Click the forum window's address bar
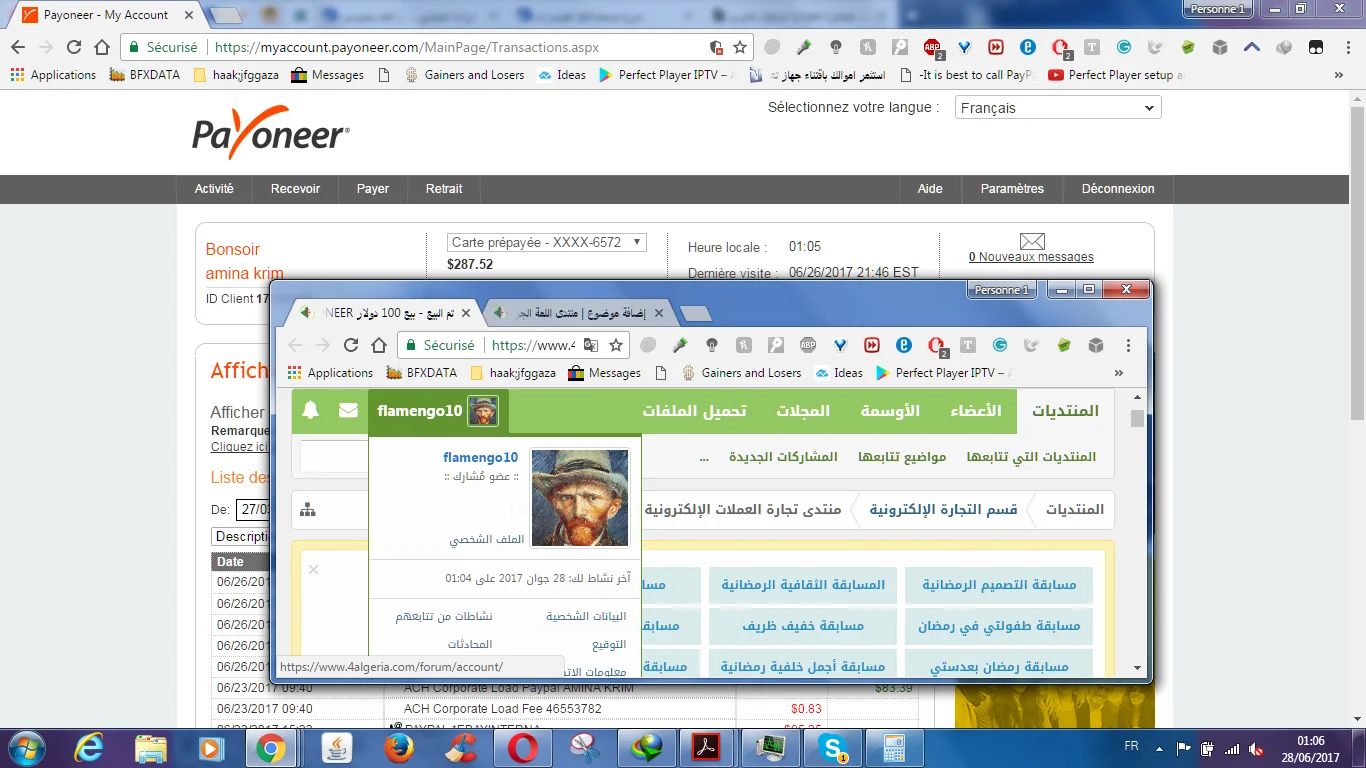This screenshot has height=768, width=1366. coord(533,345)
